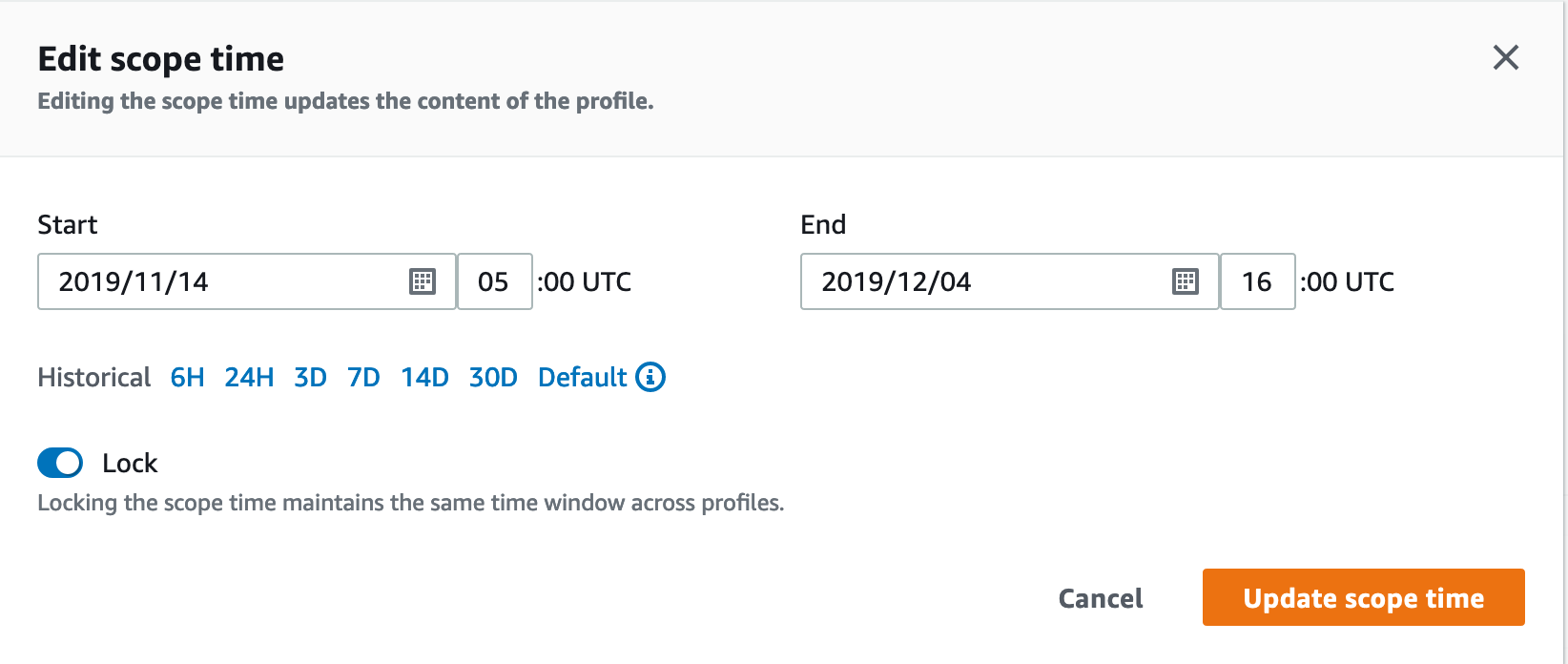Click the Cancel button

click(x=1101, y=598)
